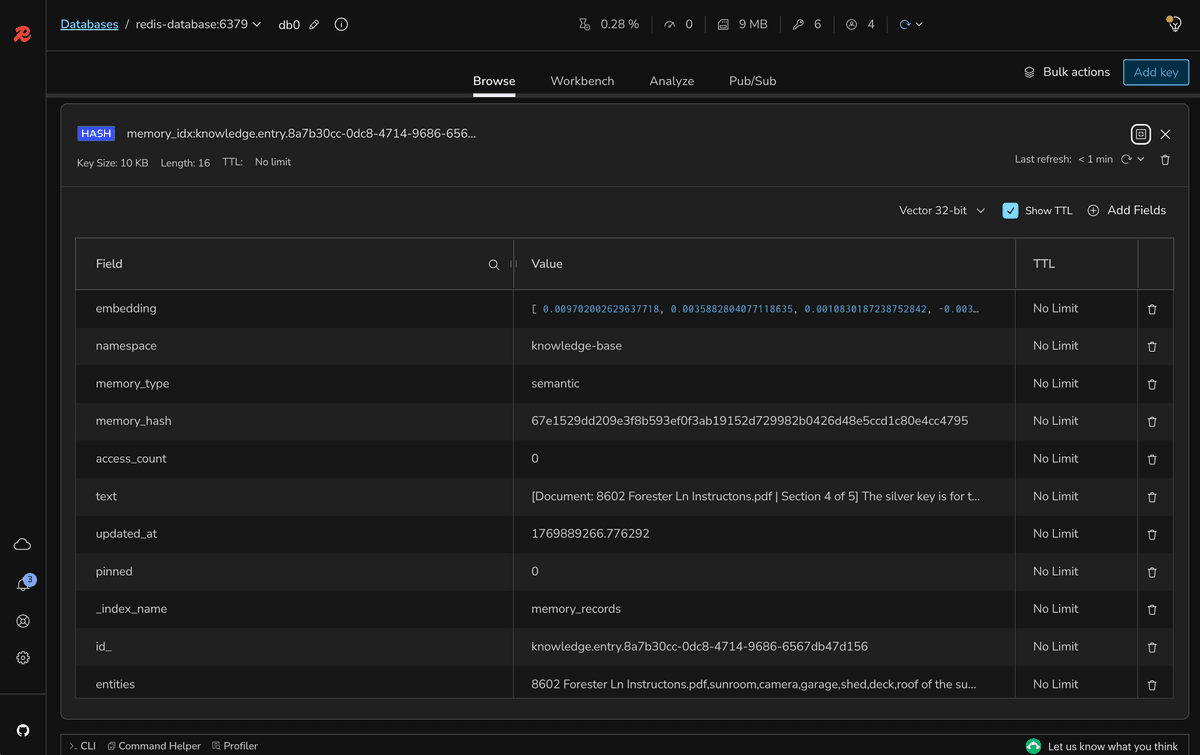Expand the redis-database:6379 dropdown

click(255, 24)
